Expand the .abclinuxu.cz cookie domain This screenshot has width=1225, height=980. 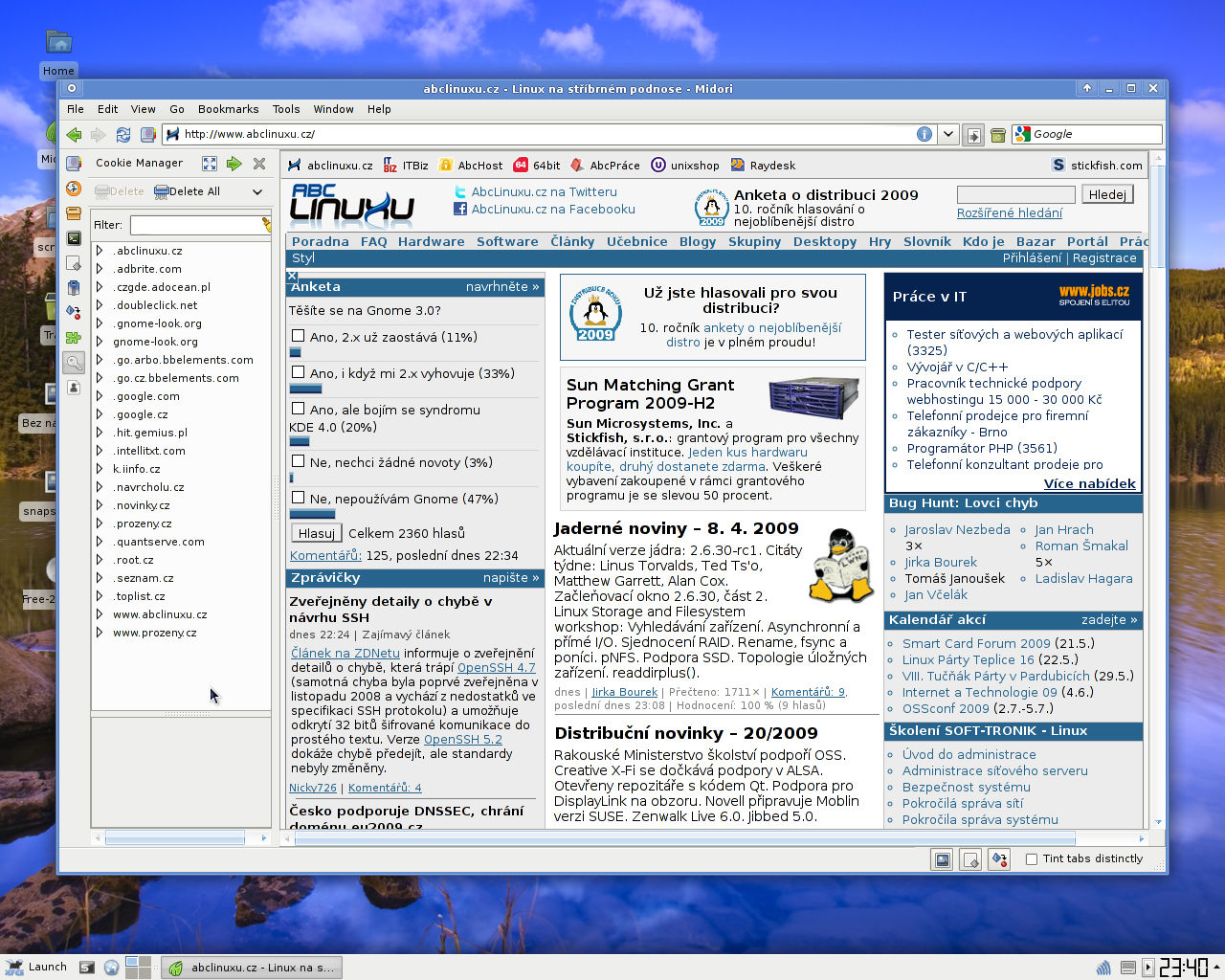[x=100, y=251]
